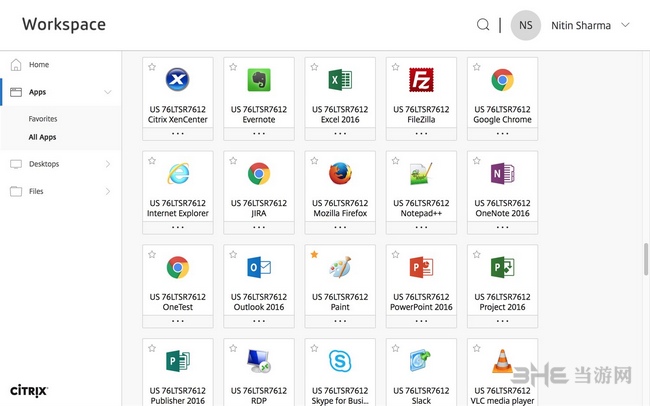
Task: Open the Mozilla Firefox app icon
Action: pyautogui.click(x=340, y=173)
